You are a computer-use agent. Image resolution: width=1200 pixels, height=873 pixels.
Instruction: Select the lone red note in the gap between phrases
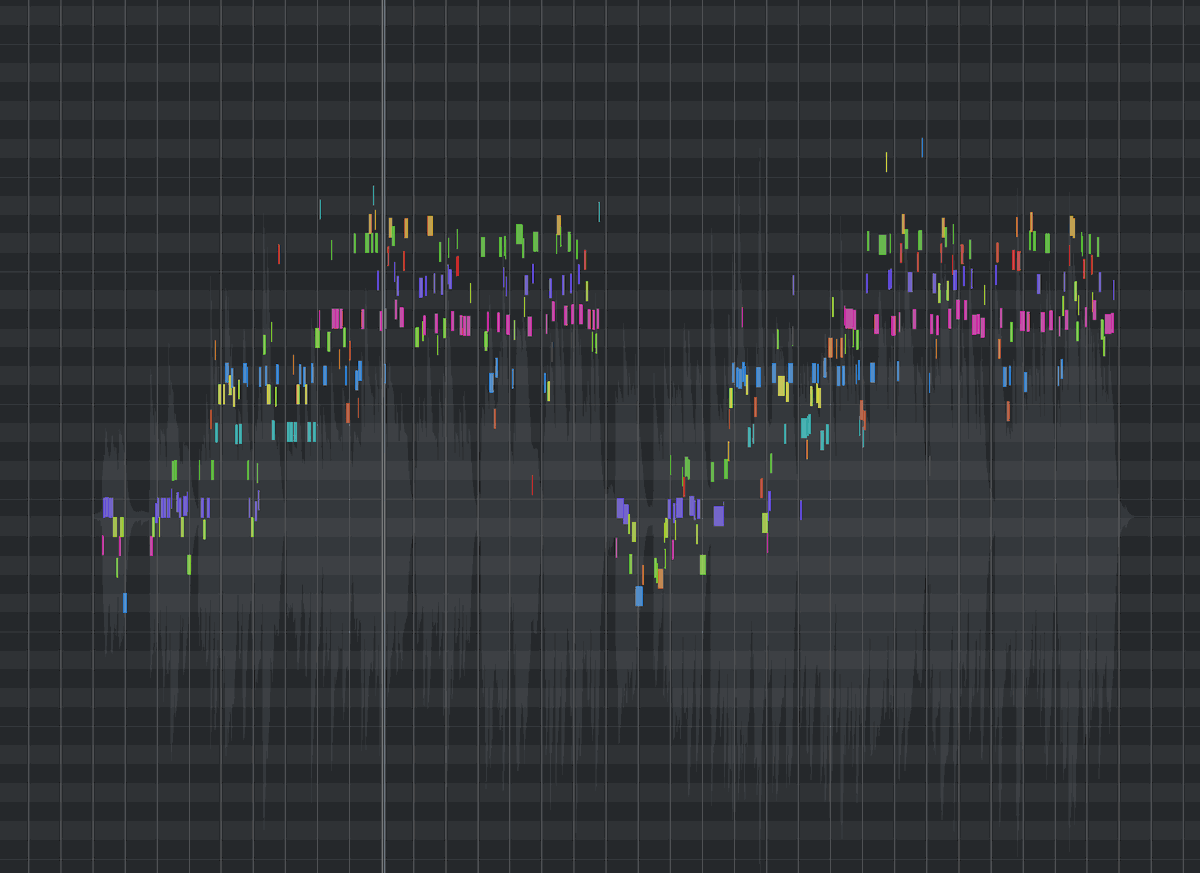(532, 485)
